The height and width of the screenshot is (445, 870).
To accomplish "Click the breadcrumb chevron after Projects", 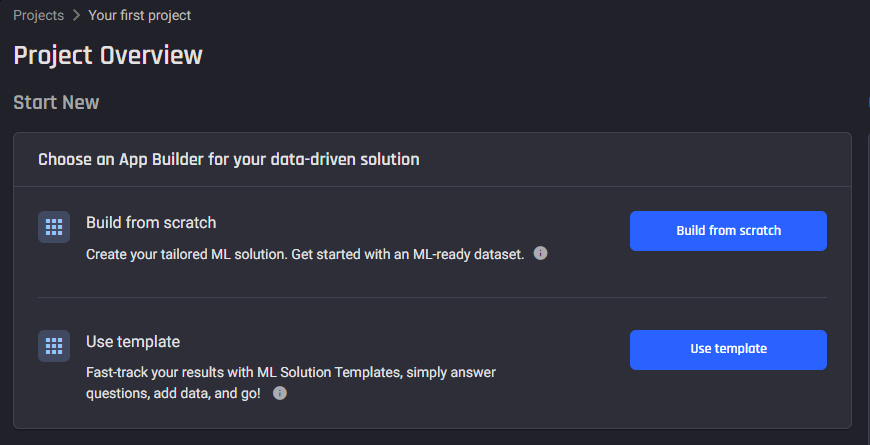I will pyautogui.click(x=76, y=16).
